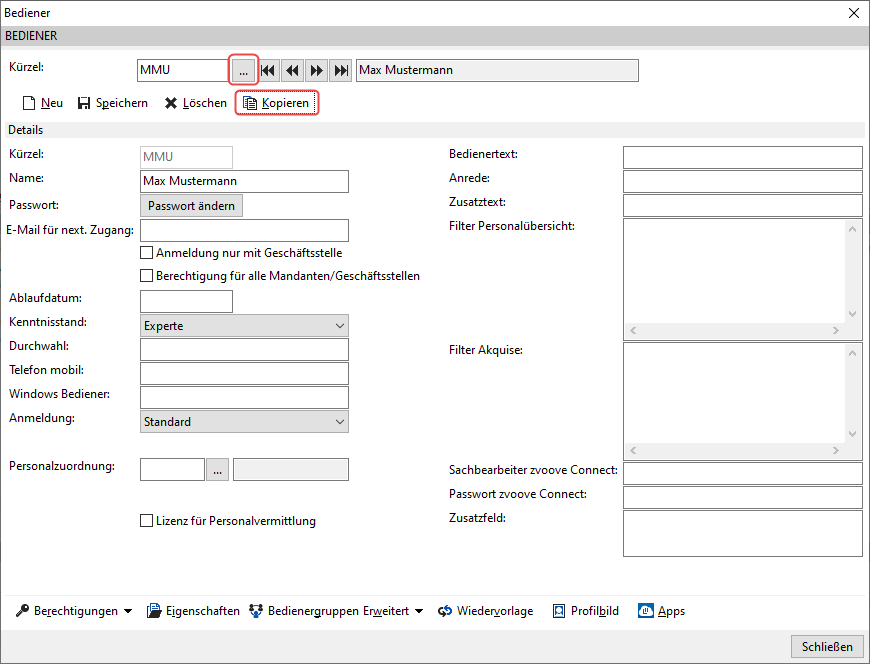This screenshot has height=664, width=870.
Task: Open Apps from bottom toolbar
Action: click(661, 611)
